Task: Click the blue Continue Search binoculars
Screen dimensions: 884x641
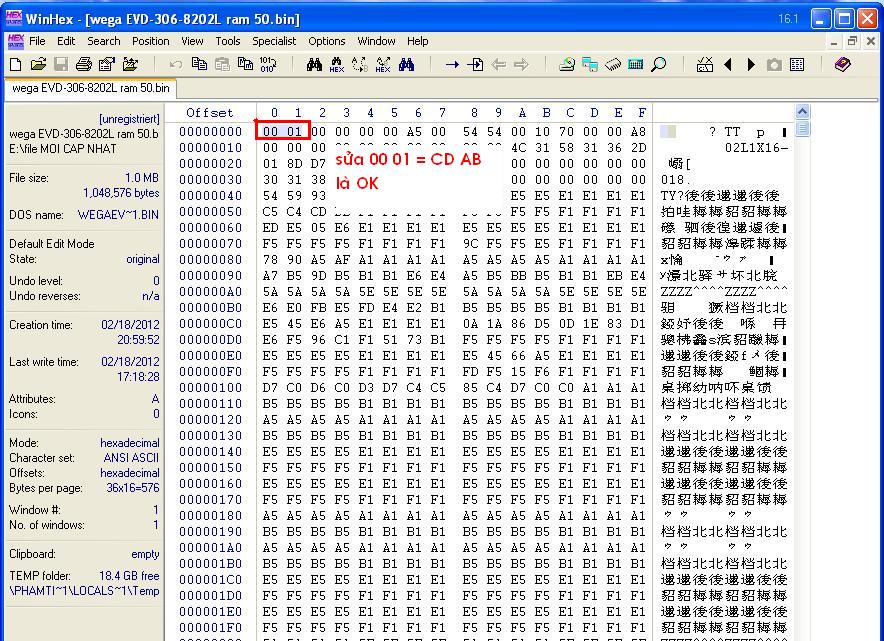Action: (x=406, y=65)
